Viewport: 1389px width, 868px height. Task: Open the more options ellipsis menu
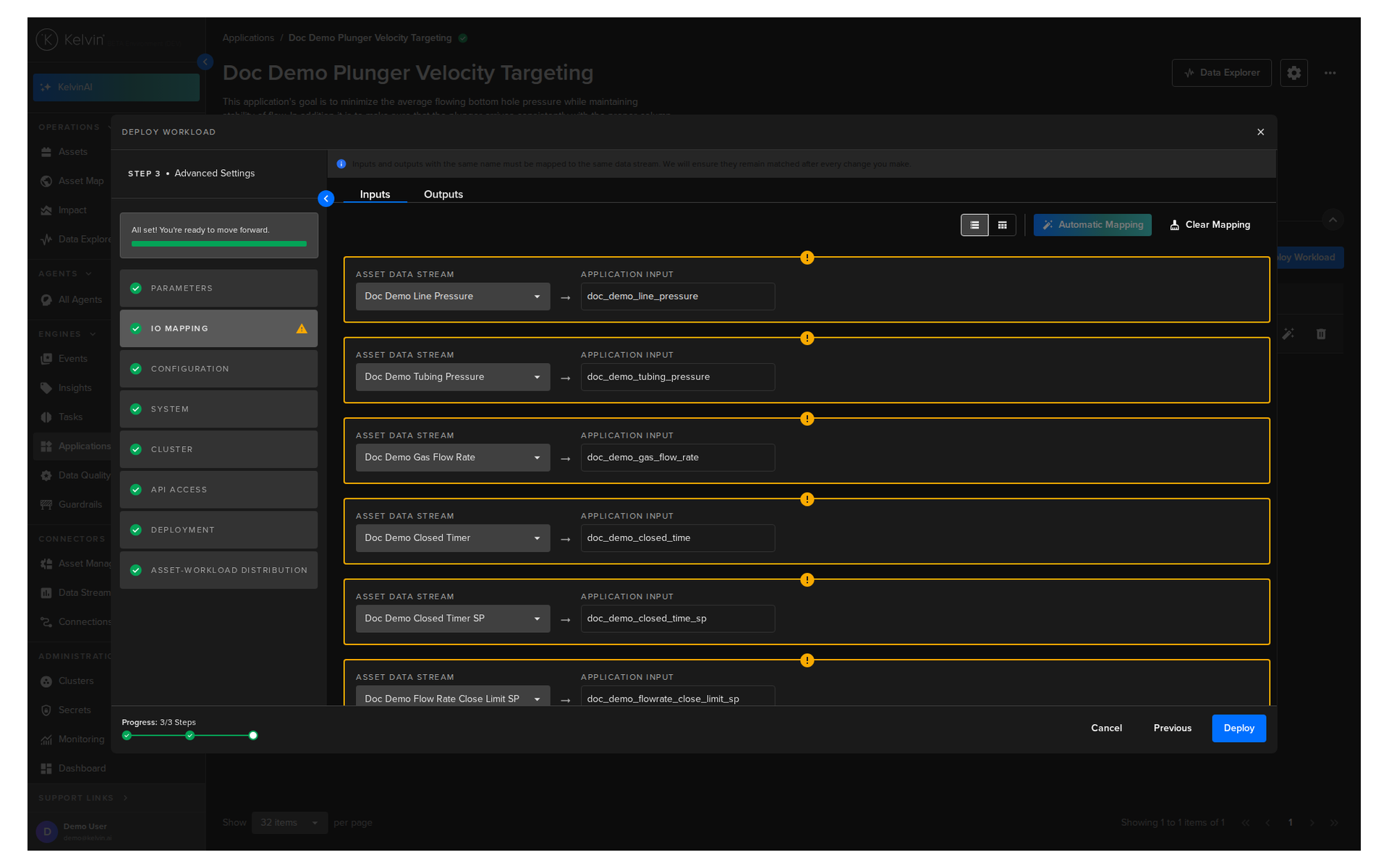point(1330,72)
